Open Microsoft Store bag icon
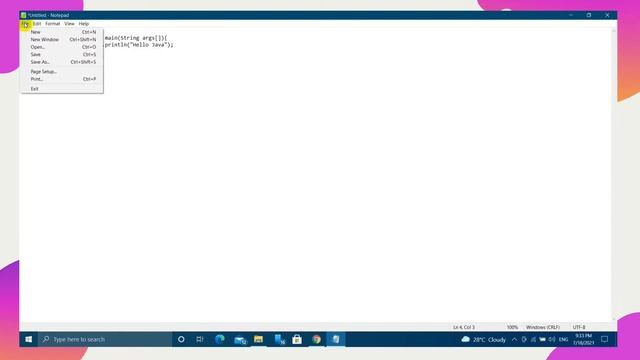Image resolution: width=640 pixels, height=360 pixels. click(297, 339)
